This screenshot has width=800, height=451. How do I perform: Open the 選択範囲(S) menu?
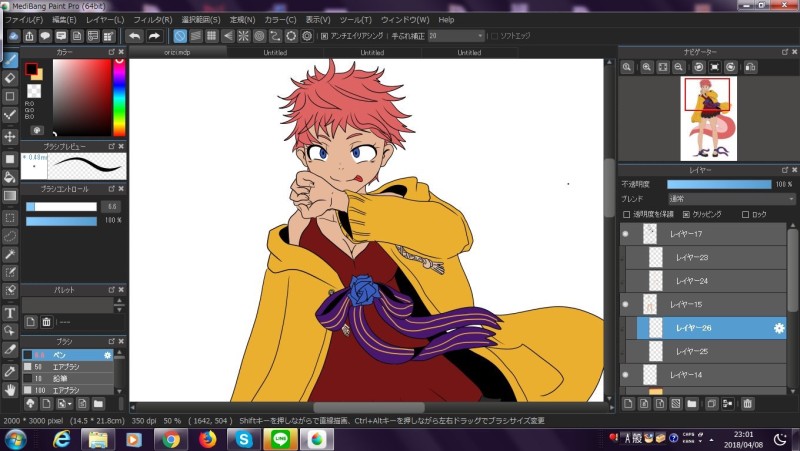pyautogui.click(x=201, y=19)
